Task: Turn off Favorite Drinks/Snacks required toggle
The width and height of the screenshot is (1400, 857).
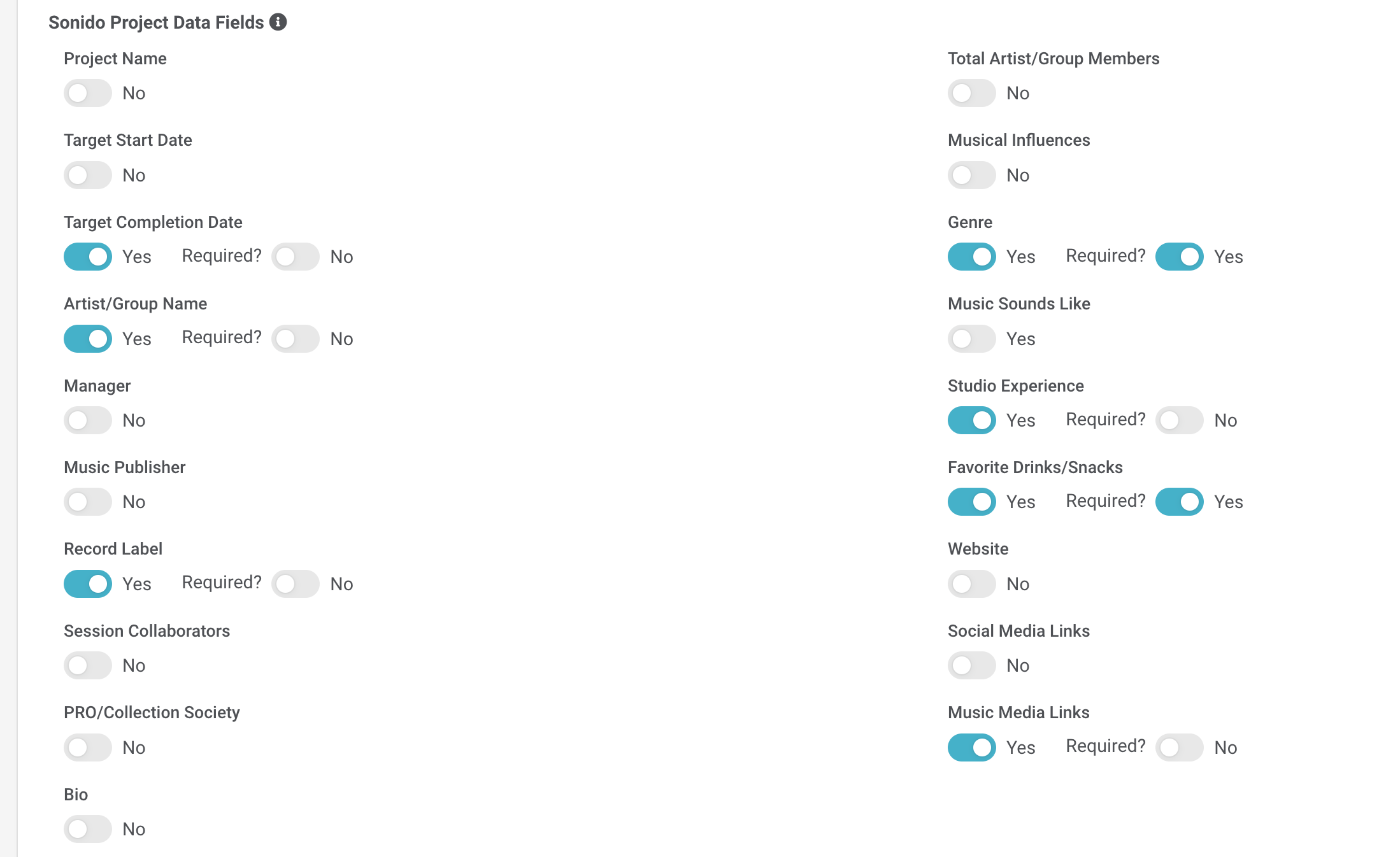Action: coord(1180,502)
